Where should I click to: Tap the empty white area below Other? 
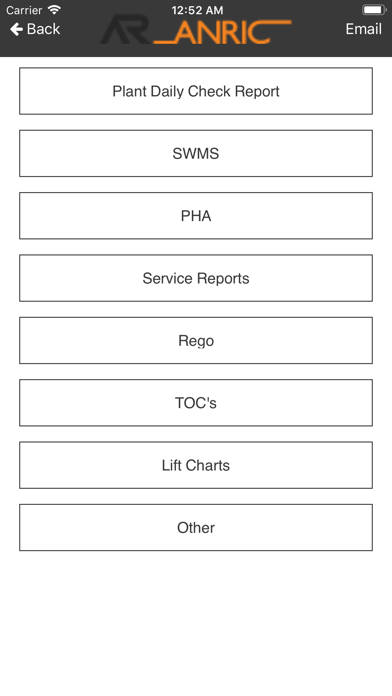[196, 621]
